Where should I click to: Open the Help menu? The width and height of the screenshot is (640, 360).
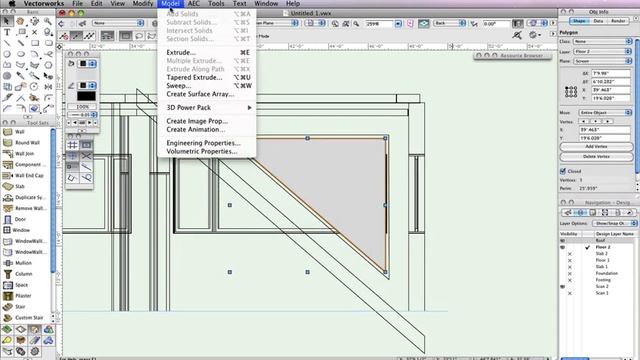(x=293, y=4)
